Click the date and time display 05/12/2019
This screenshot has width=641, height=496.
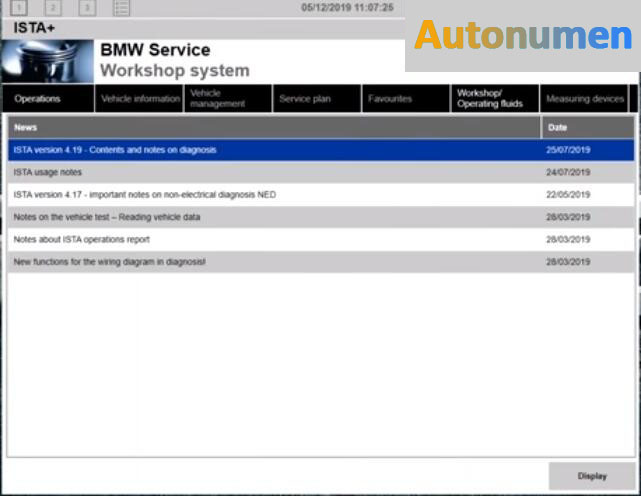(347, 7)
